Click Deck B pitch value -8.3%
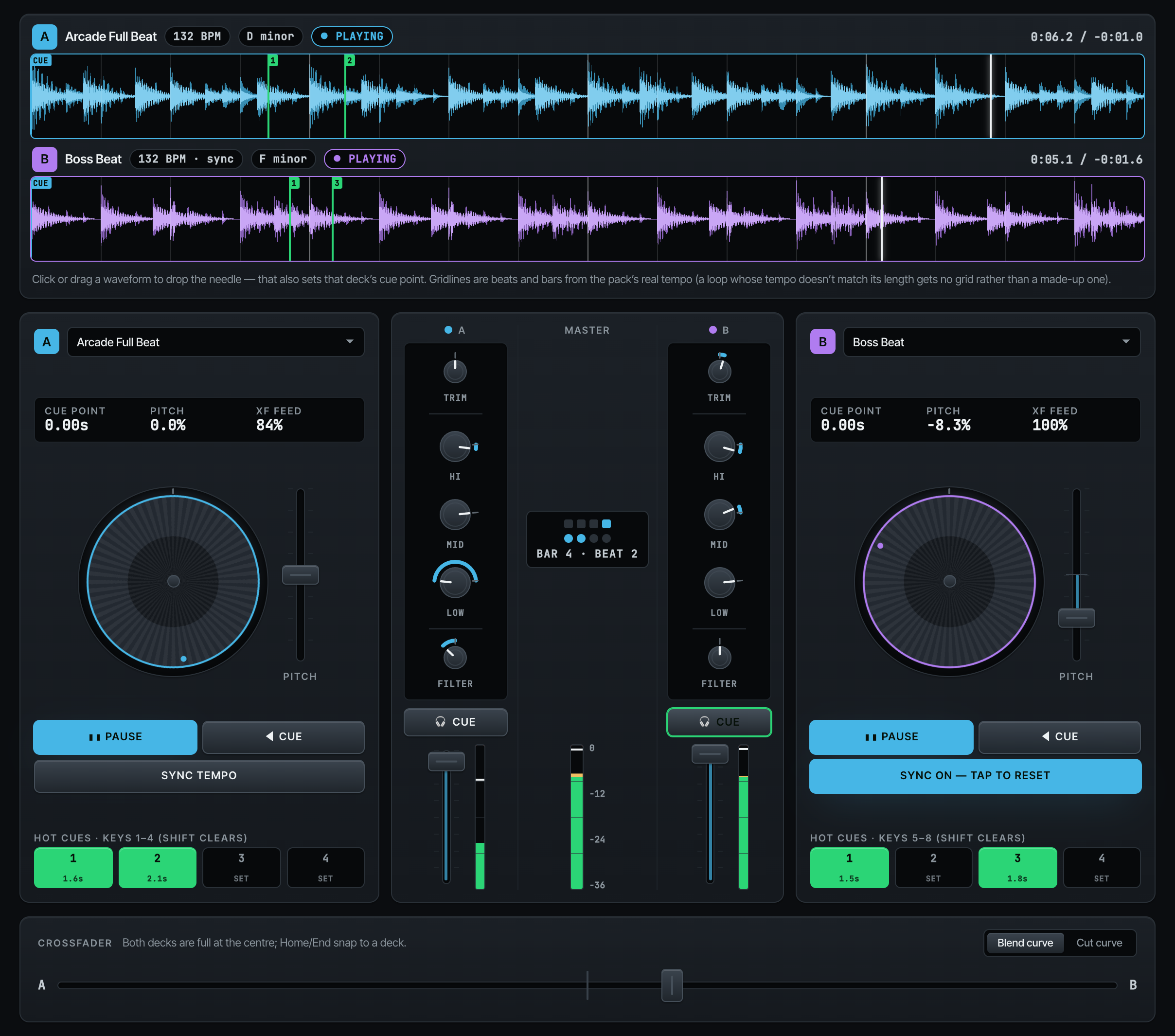 coord(948,426)
